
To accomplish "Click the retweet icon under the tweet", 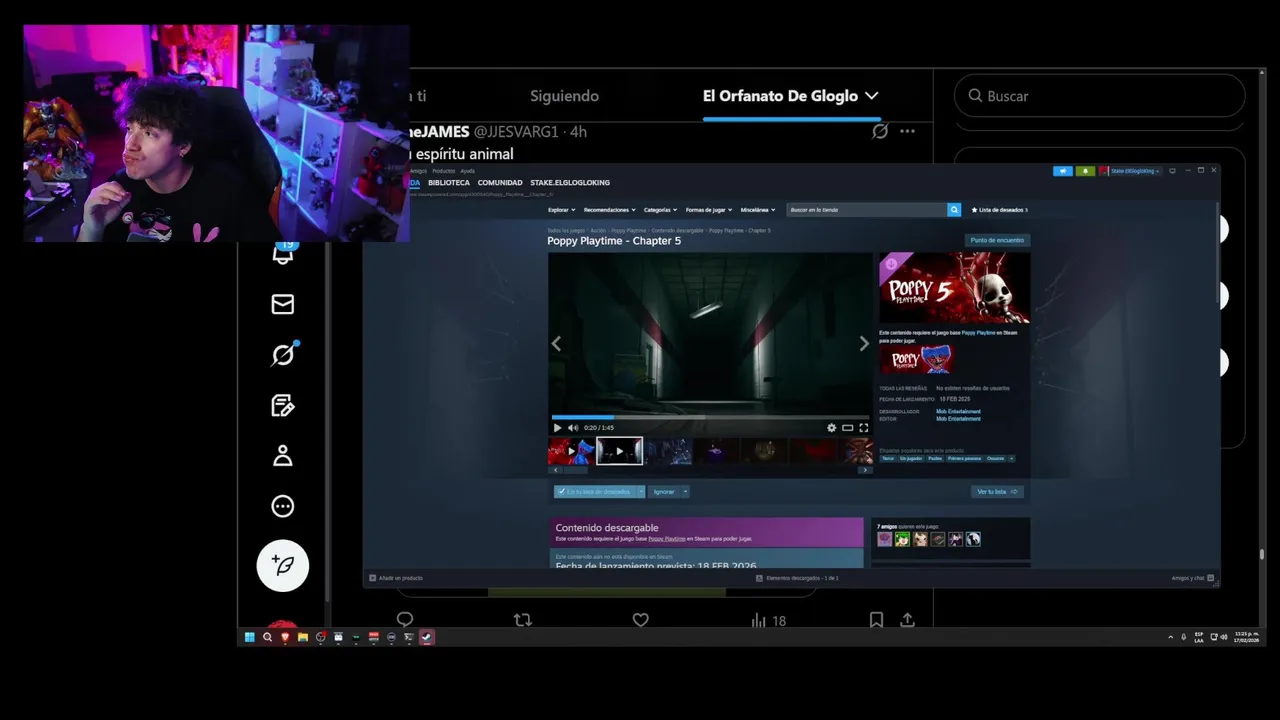I will coord(522,620).
